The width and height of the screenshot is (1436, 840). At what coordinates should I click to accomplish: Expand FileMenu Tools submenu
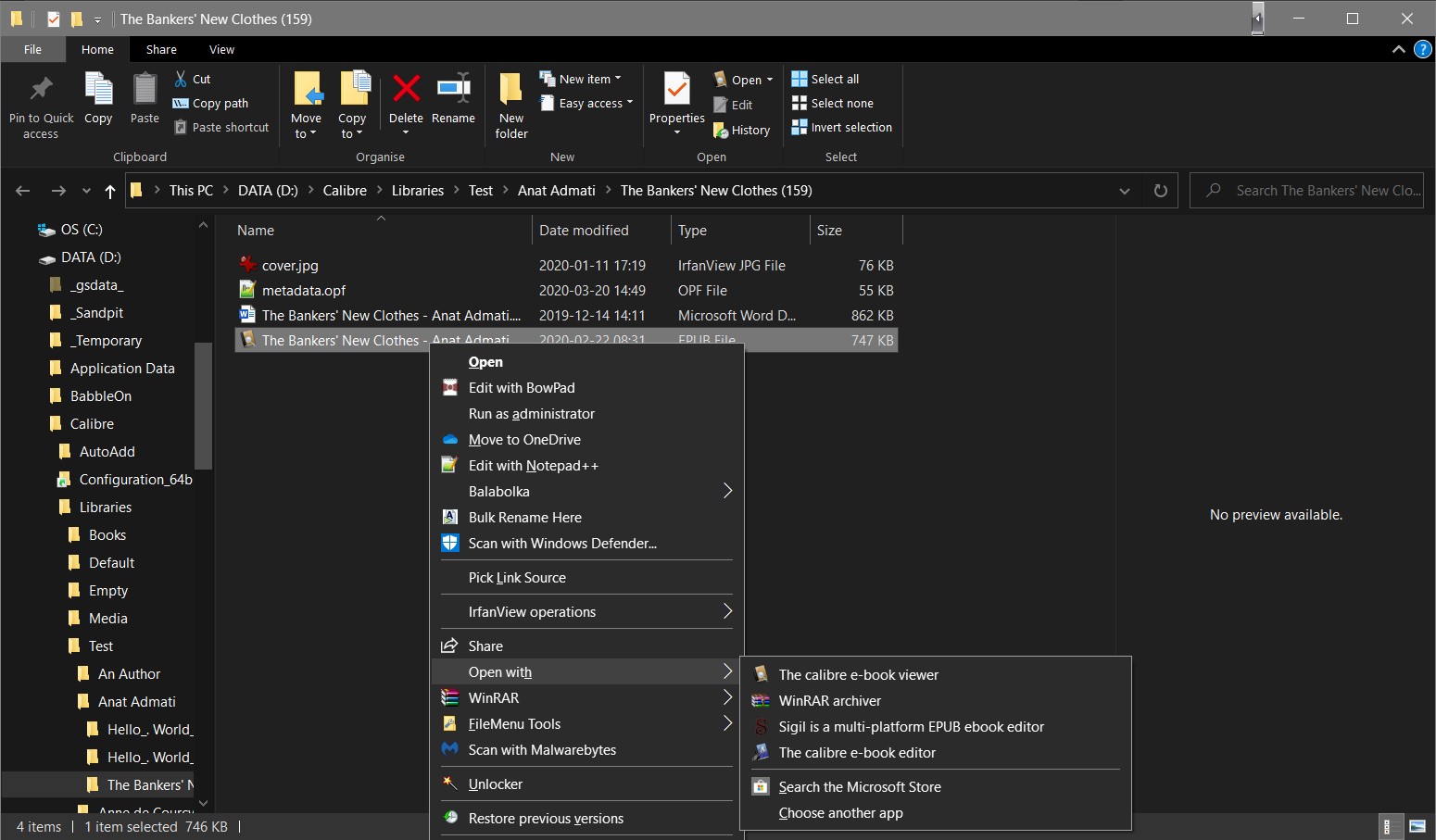(x=587, y=724)
